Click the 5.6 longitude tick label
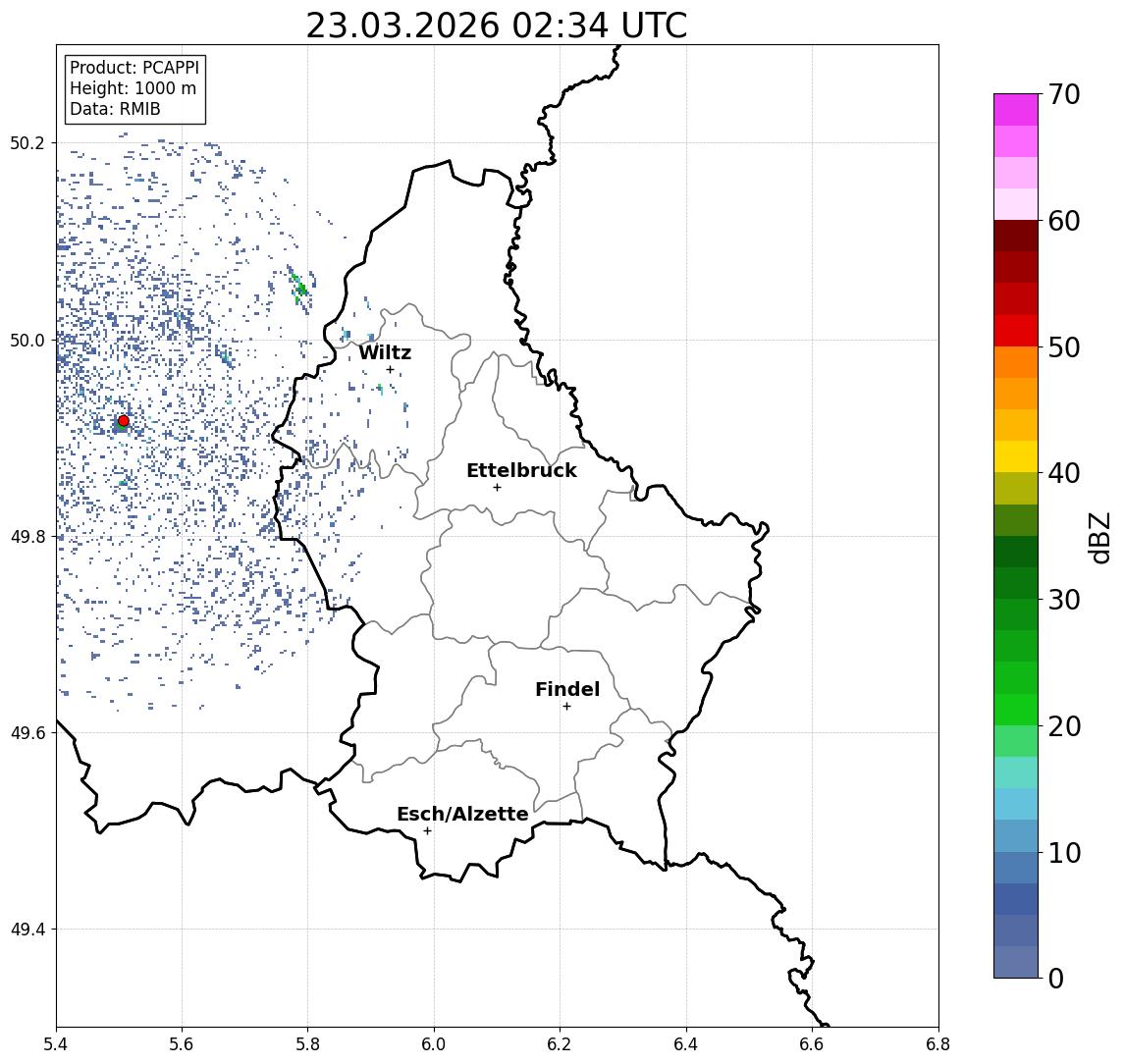The image size is (1124, 1064). pos(182,1044)
